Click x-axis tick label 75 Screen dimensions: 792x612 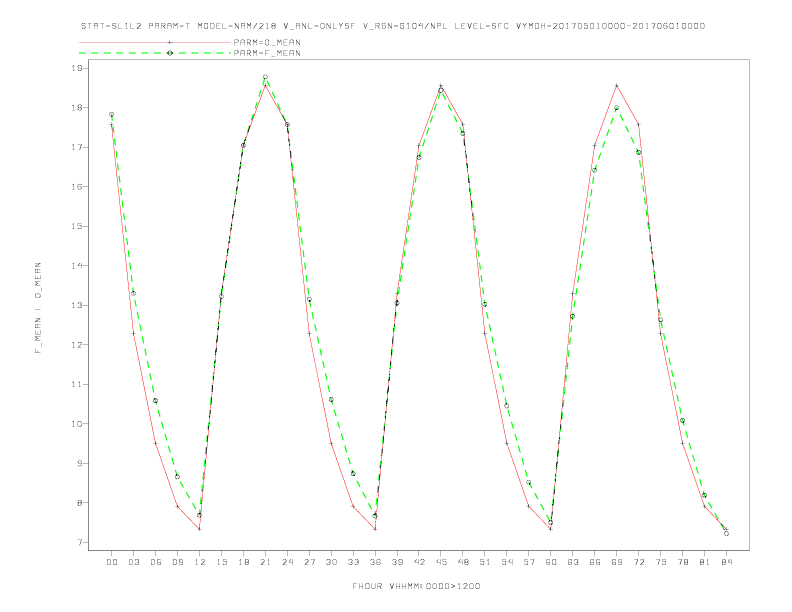click(x=661, y=562)
